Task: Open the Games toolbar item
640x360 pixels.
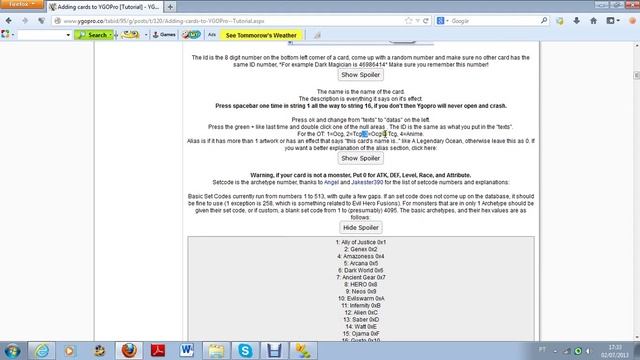Action: (x=164, y=35)
